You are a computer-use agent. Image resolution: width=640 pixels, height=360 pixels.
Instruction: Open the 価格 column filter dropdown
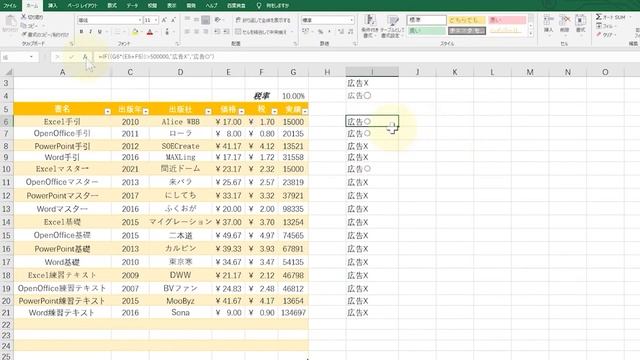[x=241, y=111]
